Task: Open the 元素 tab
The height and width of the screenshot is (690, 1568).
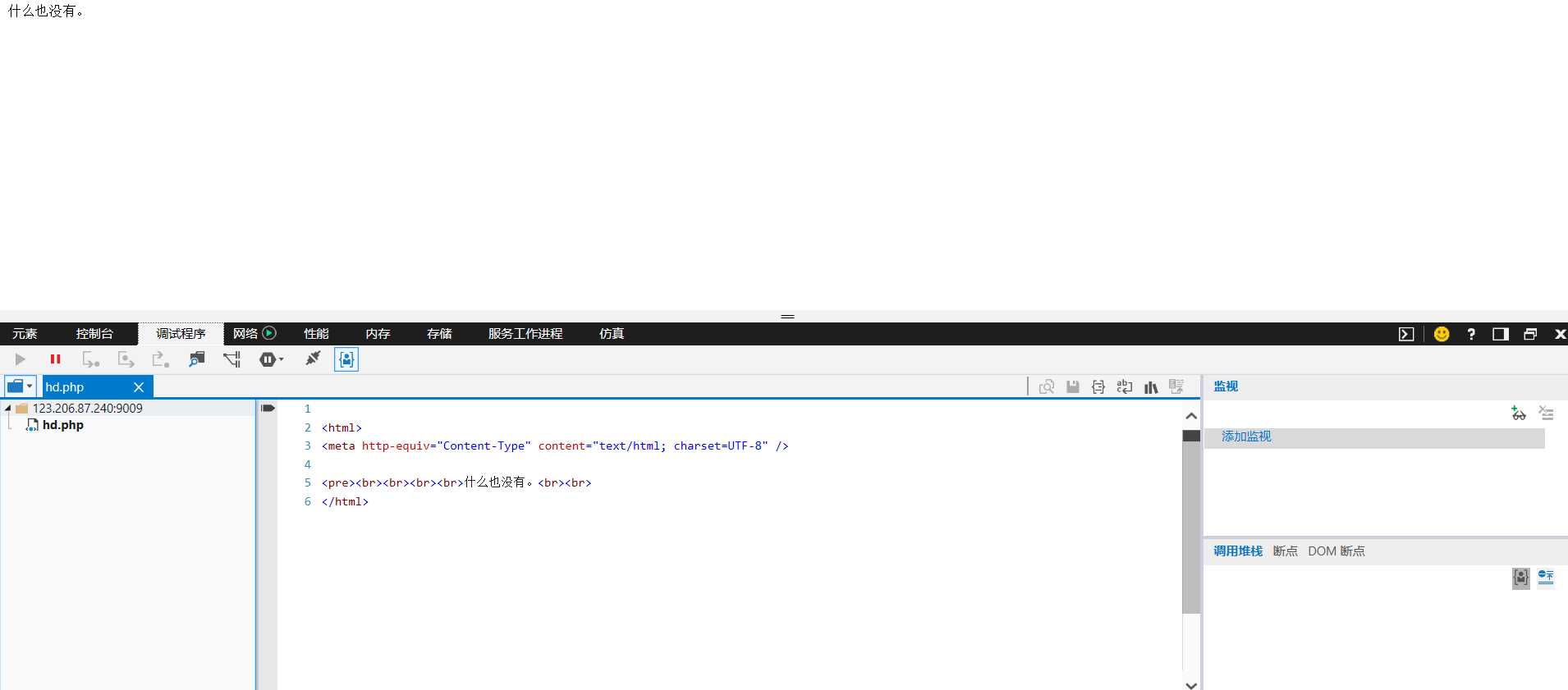Action: tap(25, 333)
